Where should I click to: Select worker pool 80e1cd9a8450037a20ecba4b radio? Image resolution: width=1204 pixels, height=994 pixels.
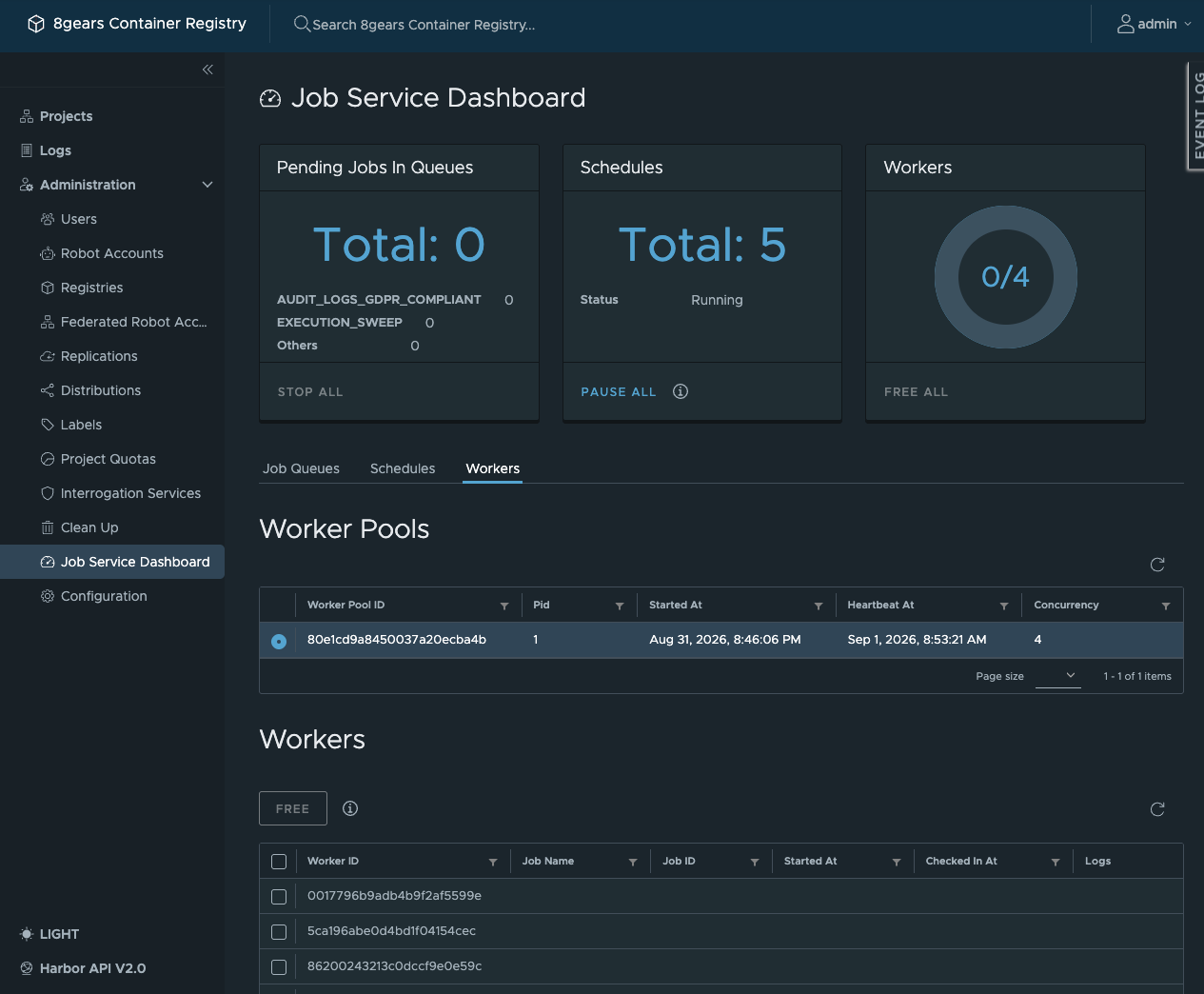point(279,641)
